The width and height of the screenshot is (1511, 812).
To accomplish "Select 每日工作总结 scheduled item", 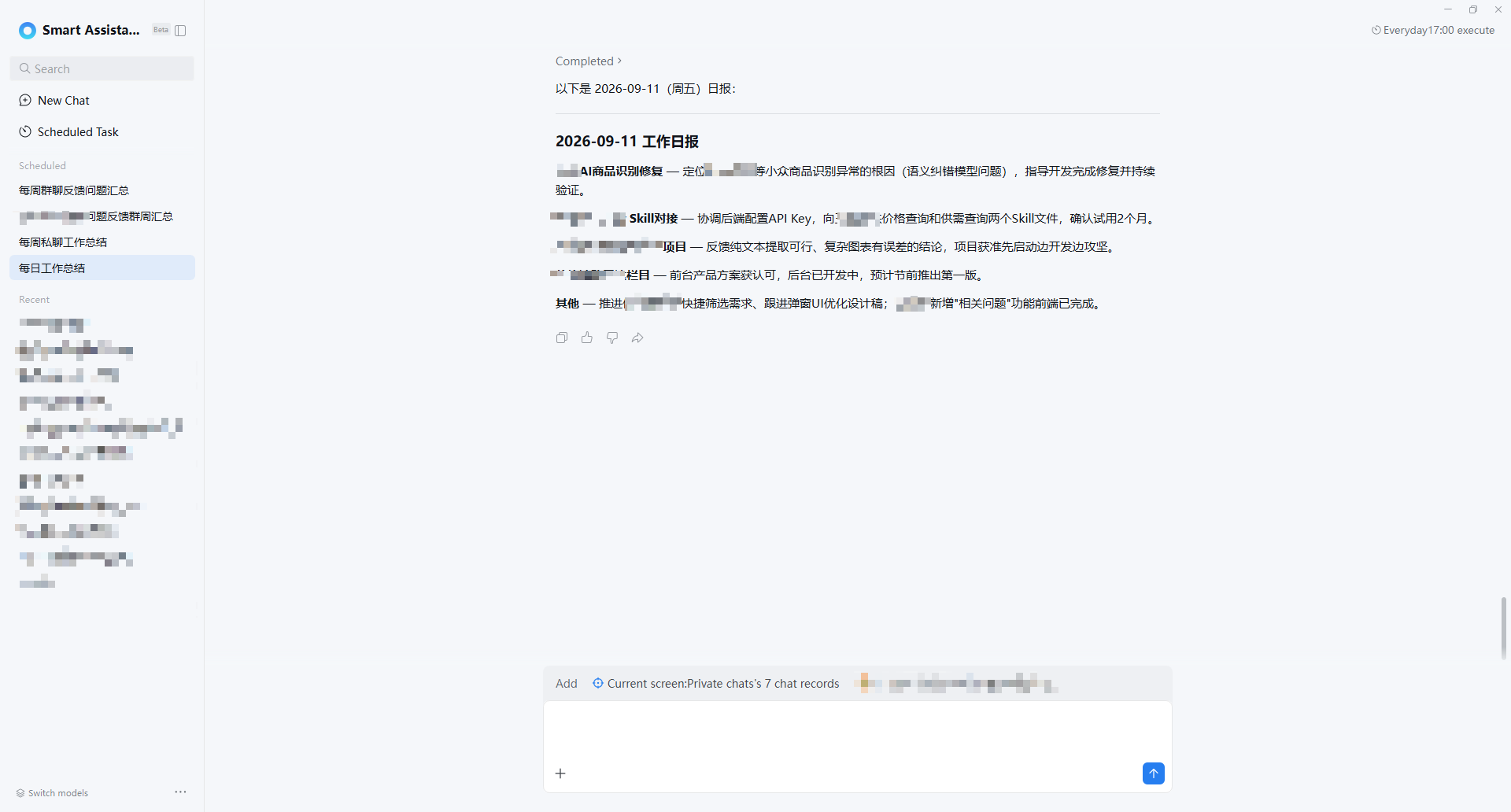I will (102, 268).
